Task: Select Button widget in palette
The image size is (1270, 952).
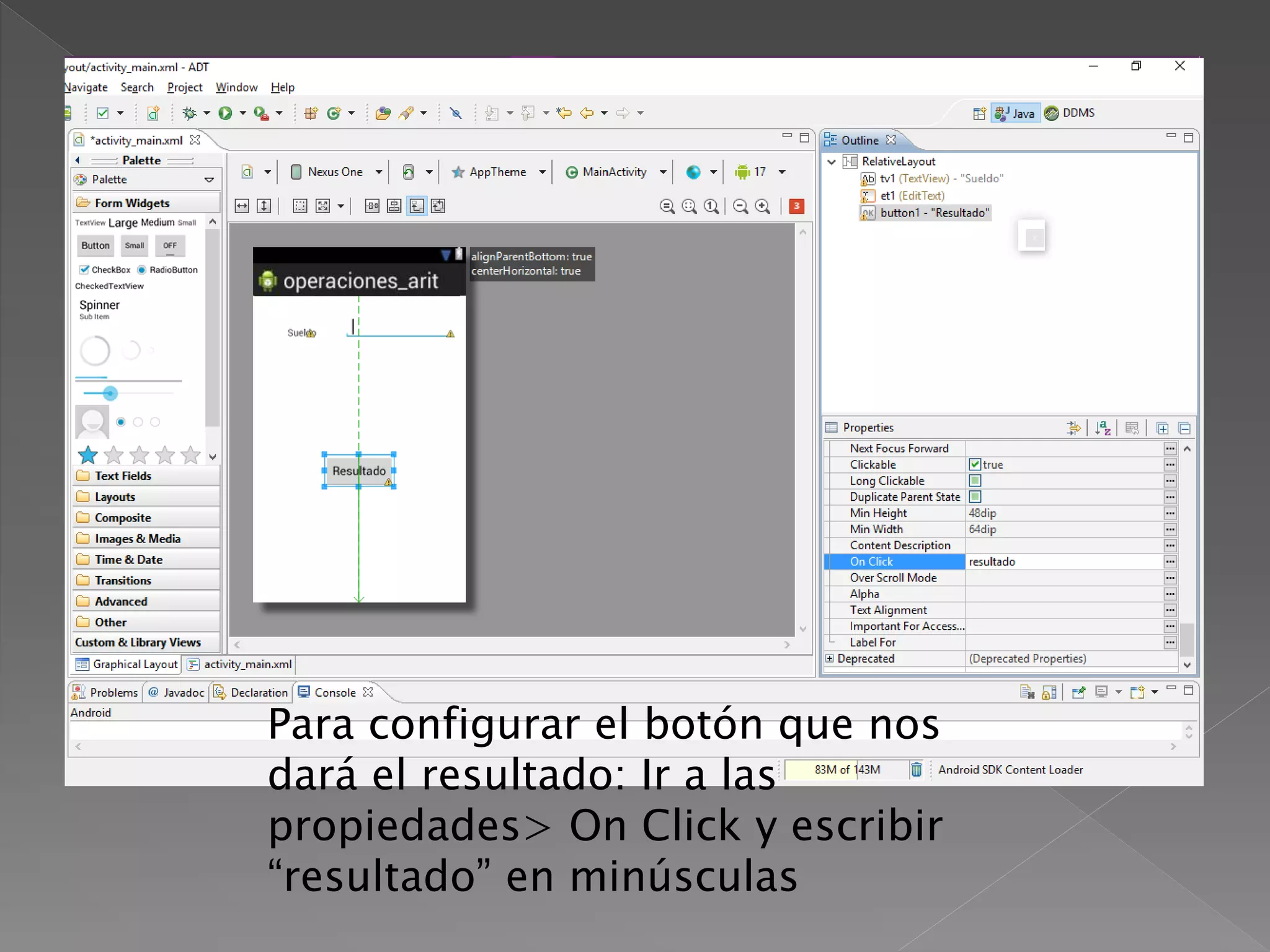Action: click(x=95, y=245)
